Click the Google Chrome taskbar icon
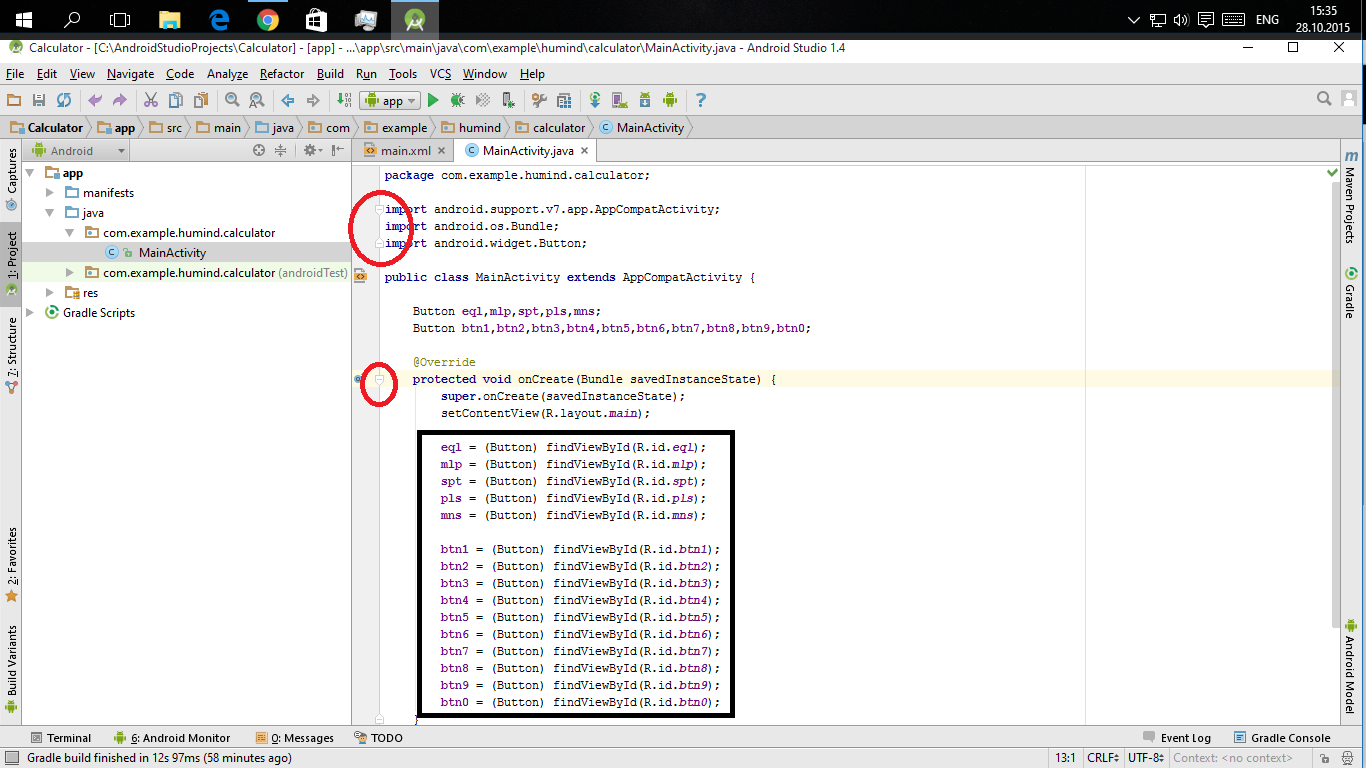The height and width of the screenshot is (768, 1366). [267, 19]
